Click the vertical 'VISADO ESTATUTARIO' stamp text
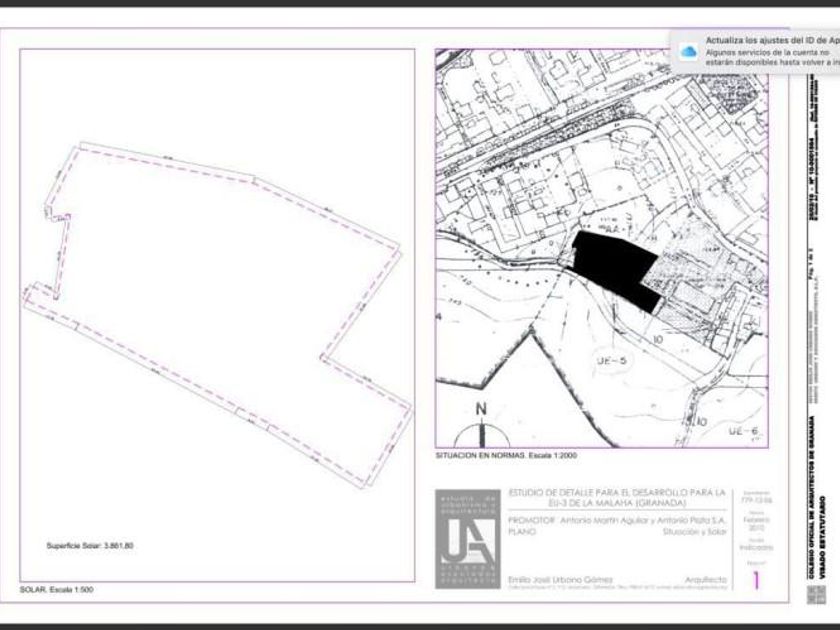 [823, 537]
